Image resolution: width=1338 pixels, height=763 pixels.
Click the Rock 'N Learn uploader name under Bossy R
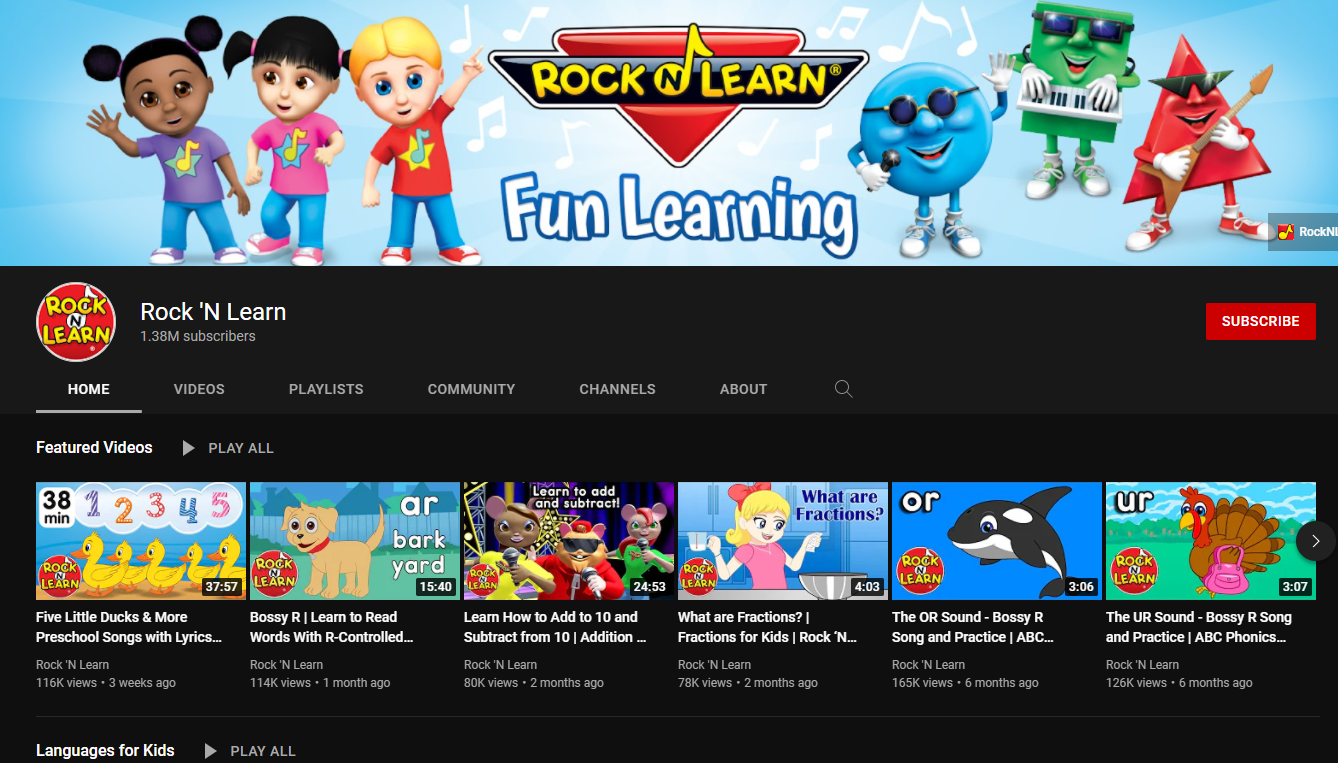(287, 664)
